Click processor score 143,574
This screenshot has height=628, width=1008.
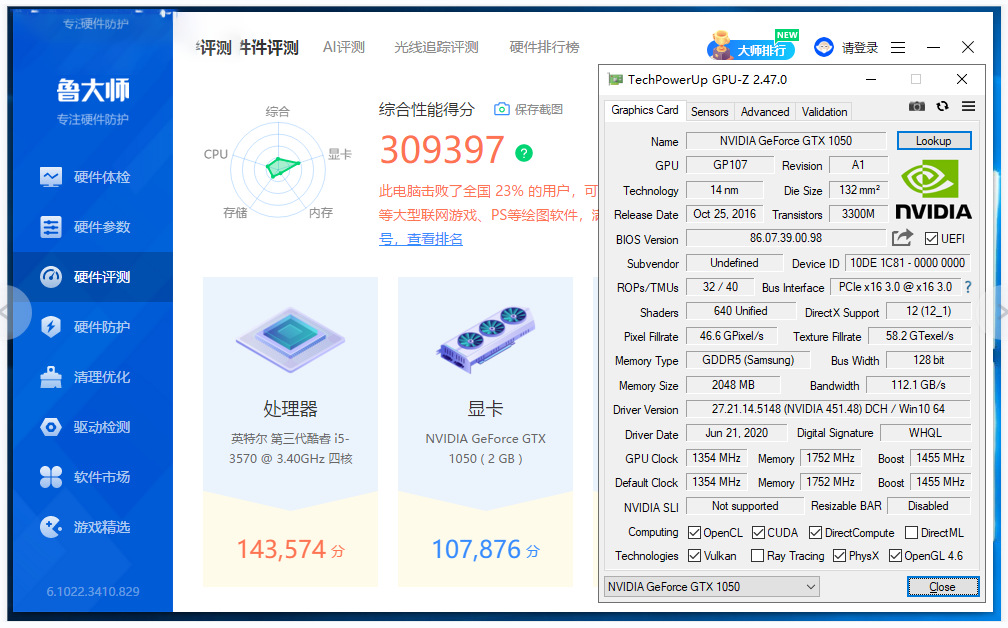click(x=282, y=550)
